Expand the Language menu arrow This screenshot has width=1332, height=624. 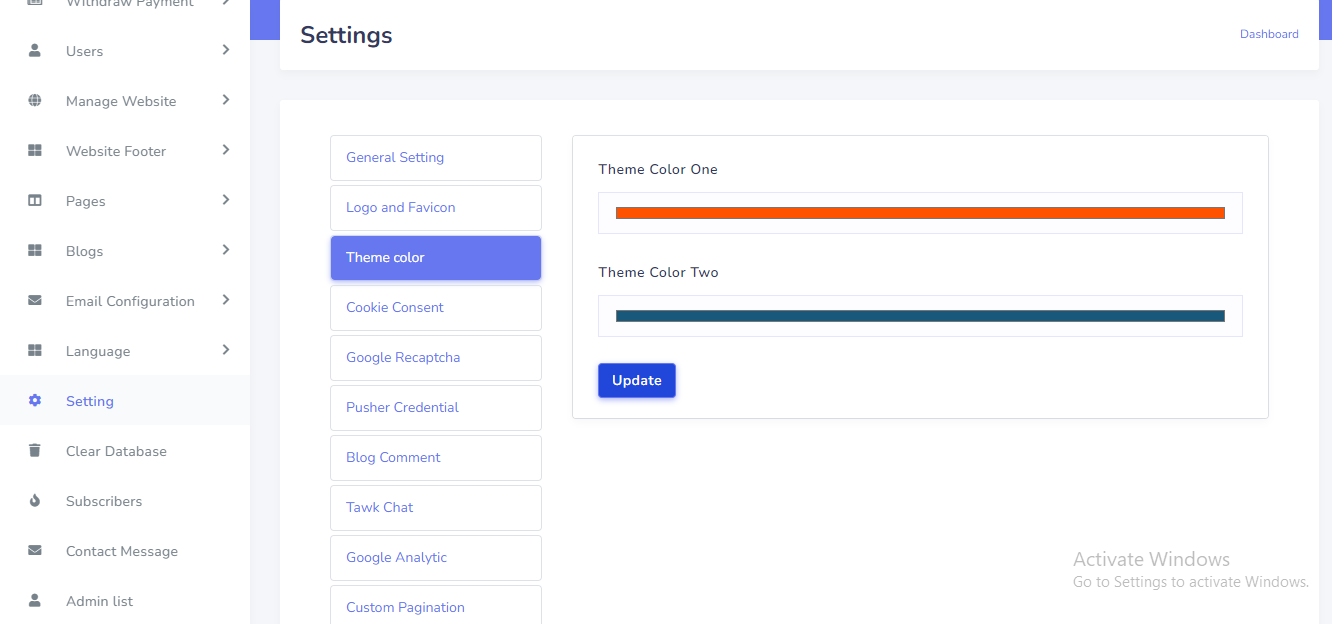coord(226,350)
